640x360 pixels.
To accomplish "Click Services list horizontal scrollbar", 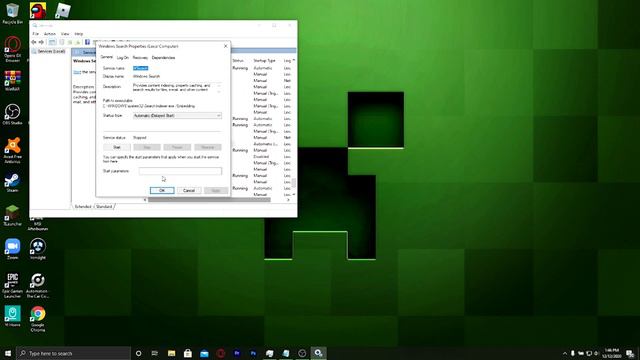I will click(x=209, y=200).
